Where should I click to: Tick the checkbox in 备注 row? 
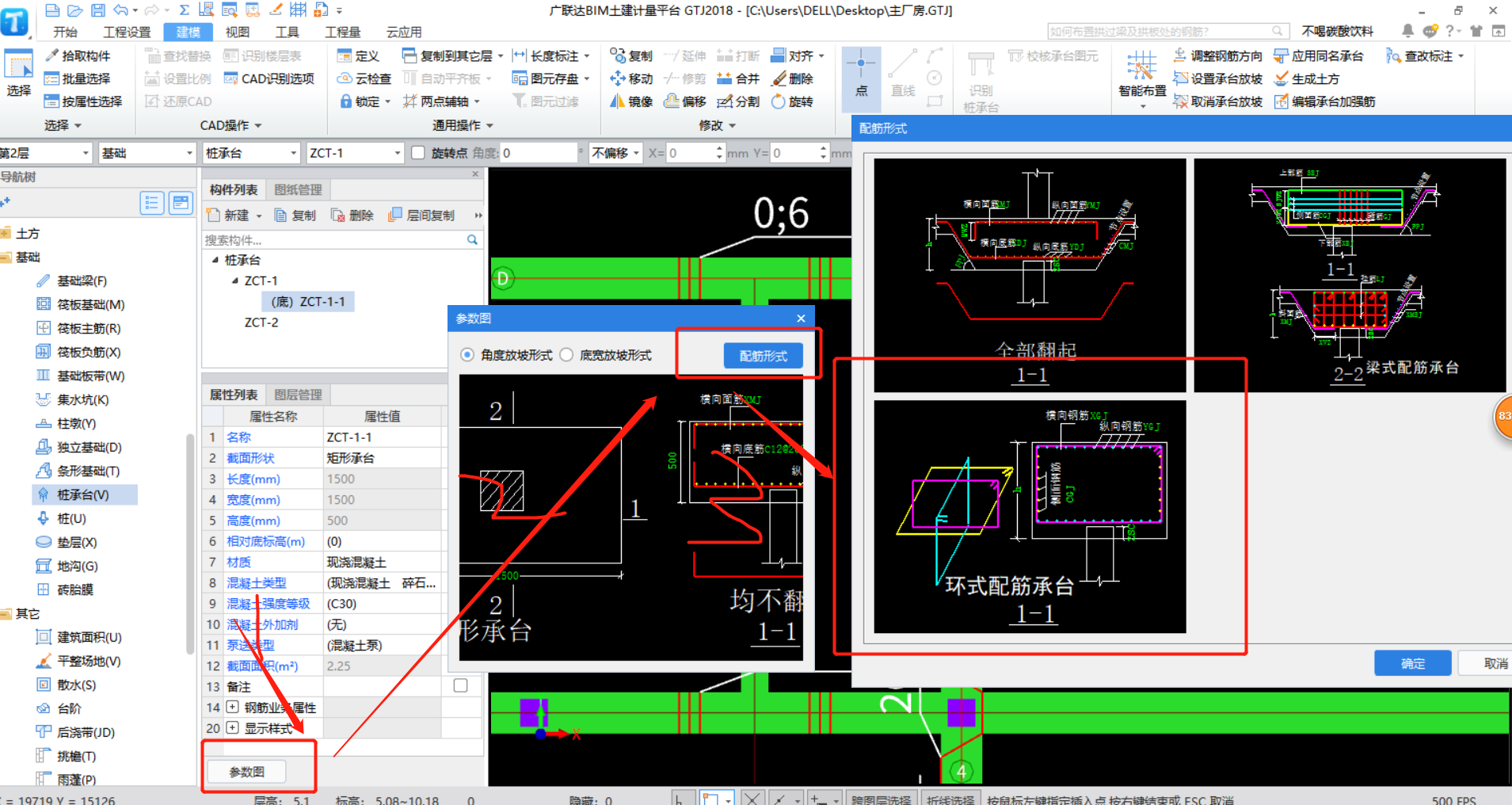click(x=460, y=685)
